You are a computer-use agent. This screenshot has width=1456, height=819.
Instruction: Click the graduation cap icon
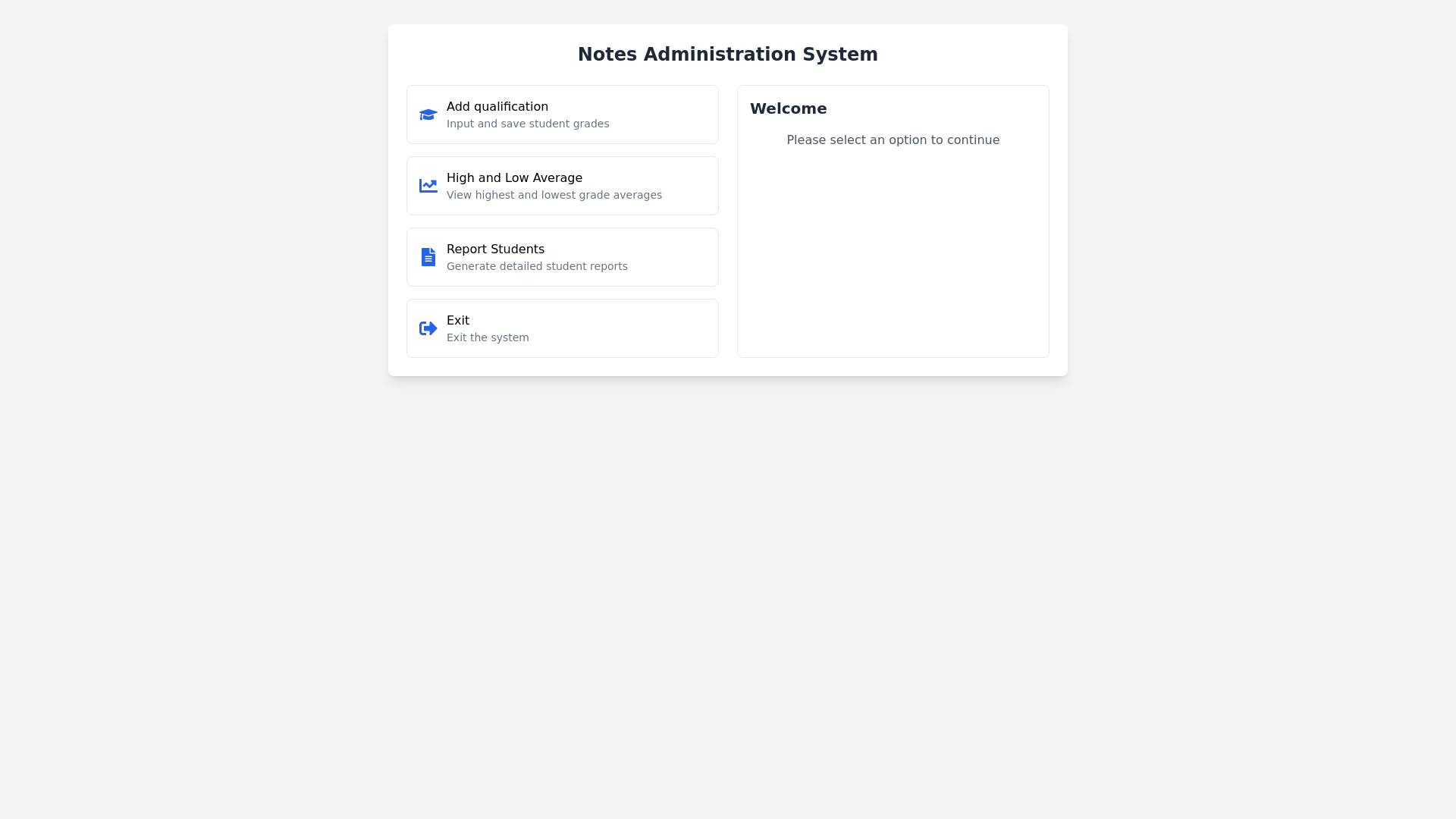coord(428,115)
